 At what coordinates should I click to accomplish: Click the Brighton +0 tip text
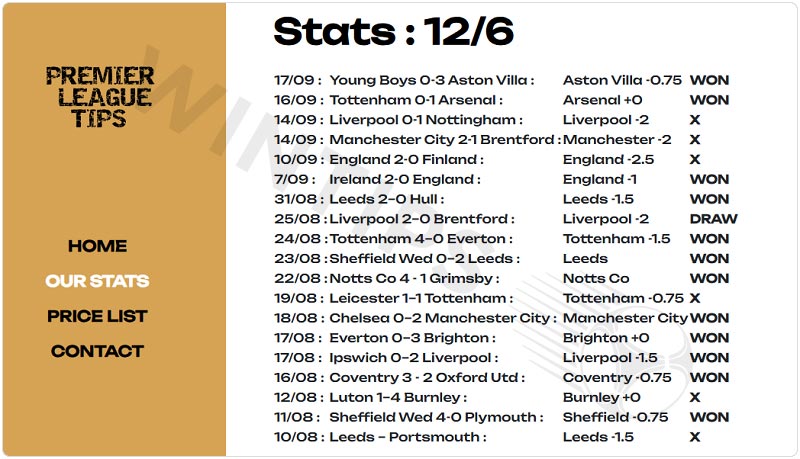coord(606,338)
